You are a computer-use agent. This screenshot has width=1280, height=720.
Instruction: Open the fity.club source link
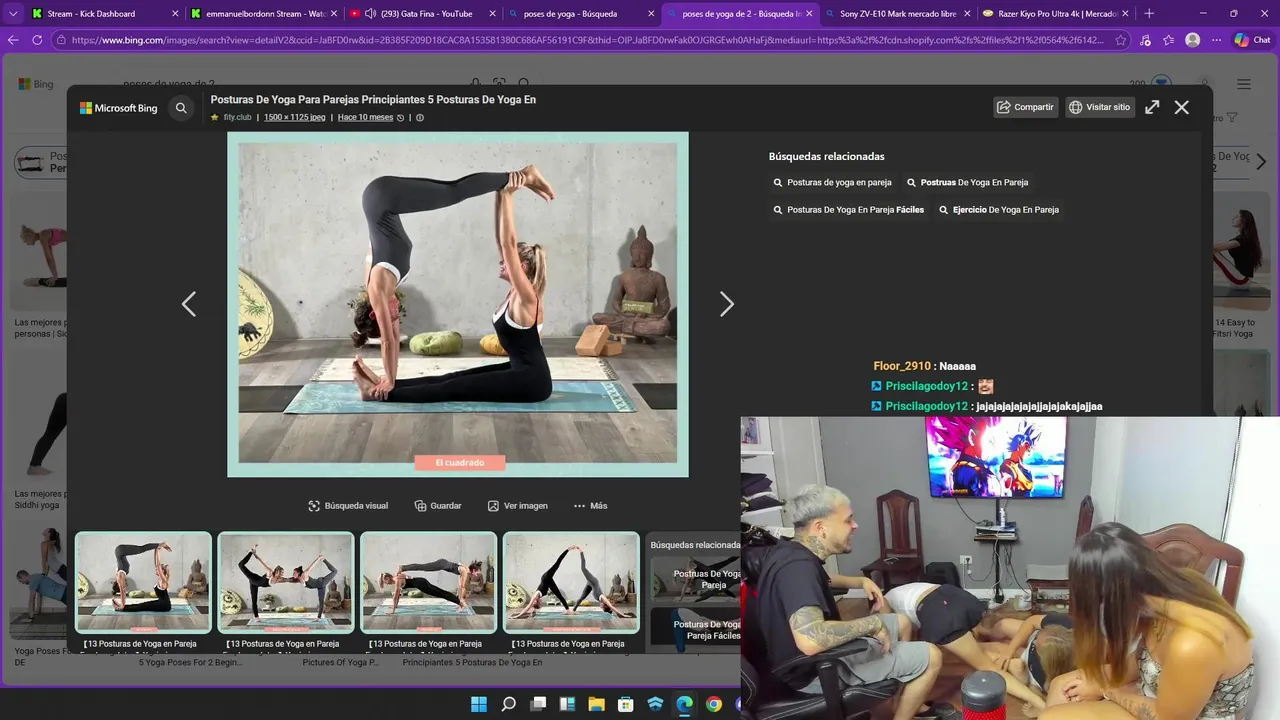pos(237,117)
